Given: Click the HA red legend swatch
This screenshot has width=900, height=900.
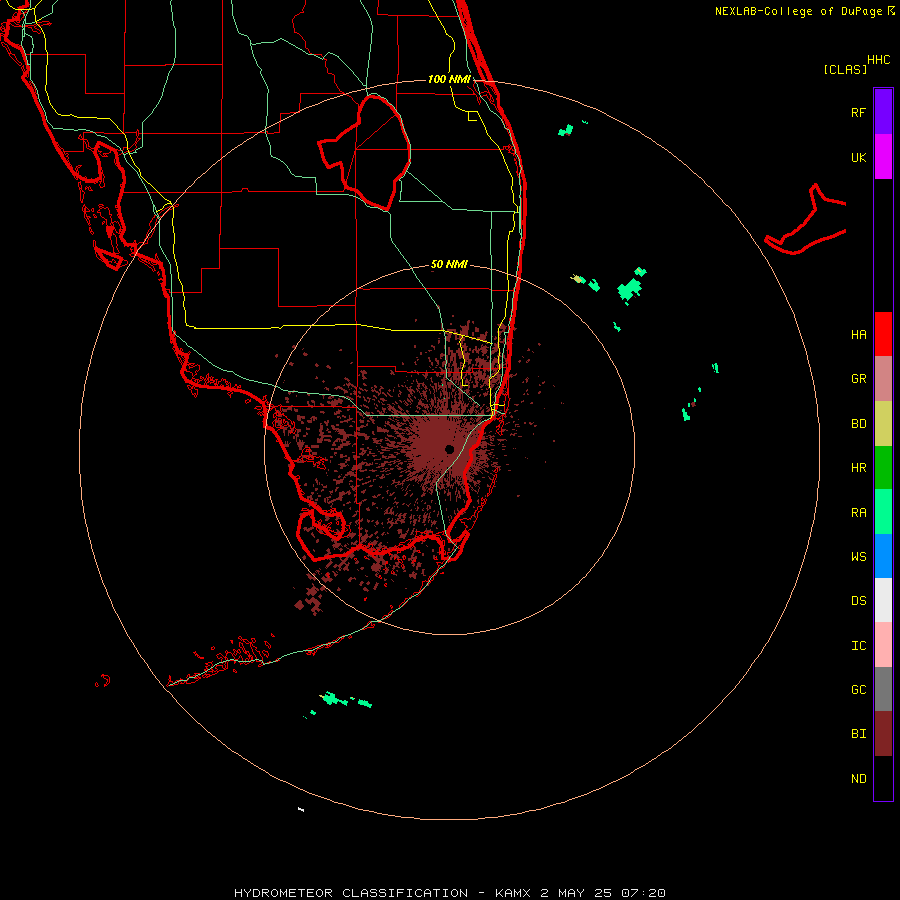Looking at the screenshot, I should (x=883, y=334).
